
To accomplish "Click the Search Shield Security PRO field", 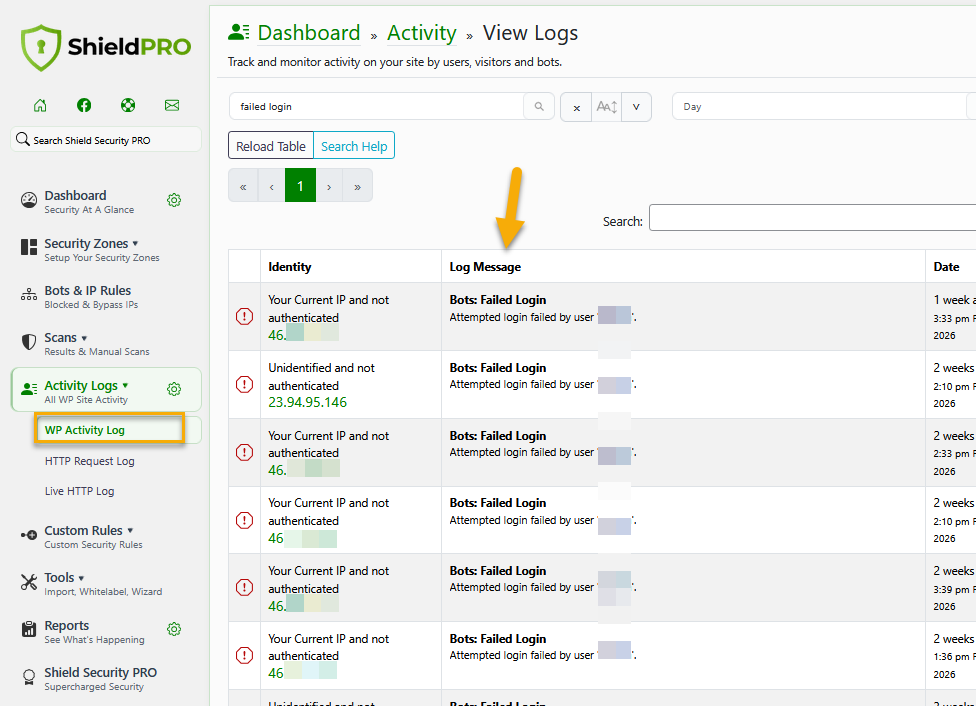I will 106,139.
